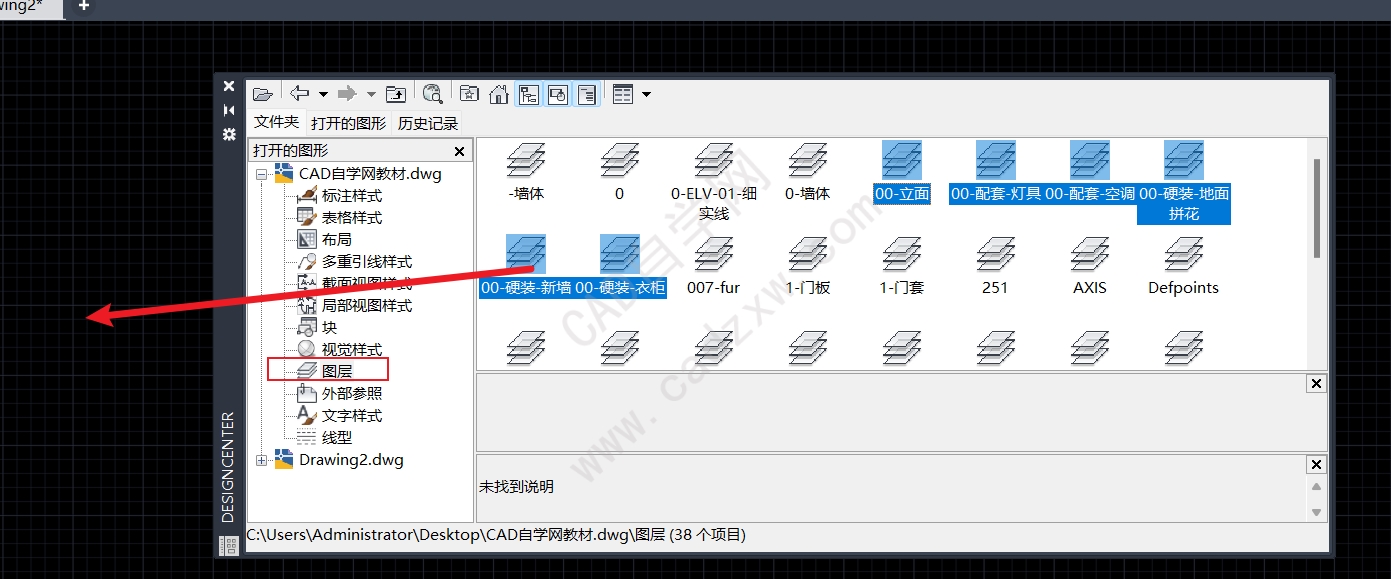The width and height of the screenshot is (1391, 579).
Task: Open the Back history dropdown arrow
Action: coord(323,95)
